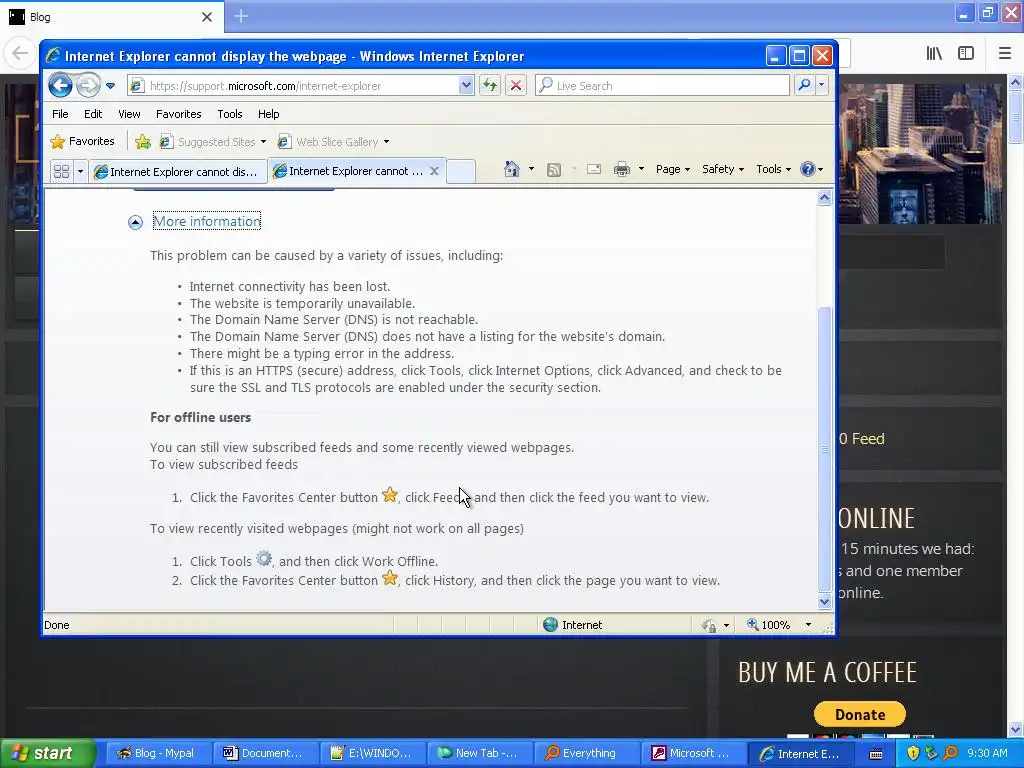Image resolution: width=1024 pixels, height=768 pixels.
Task: Open the Favorites menu
Action: point(178,114)
